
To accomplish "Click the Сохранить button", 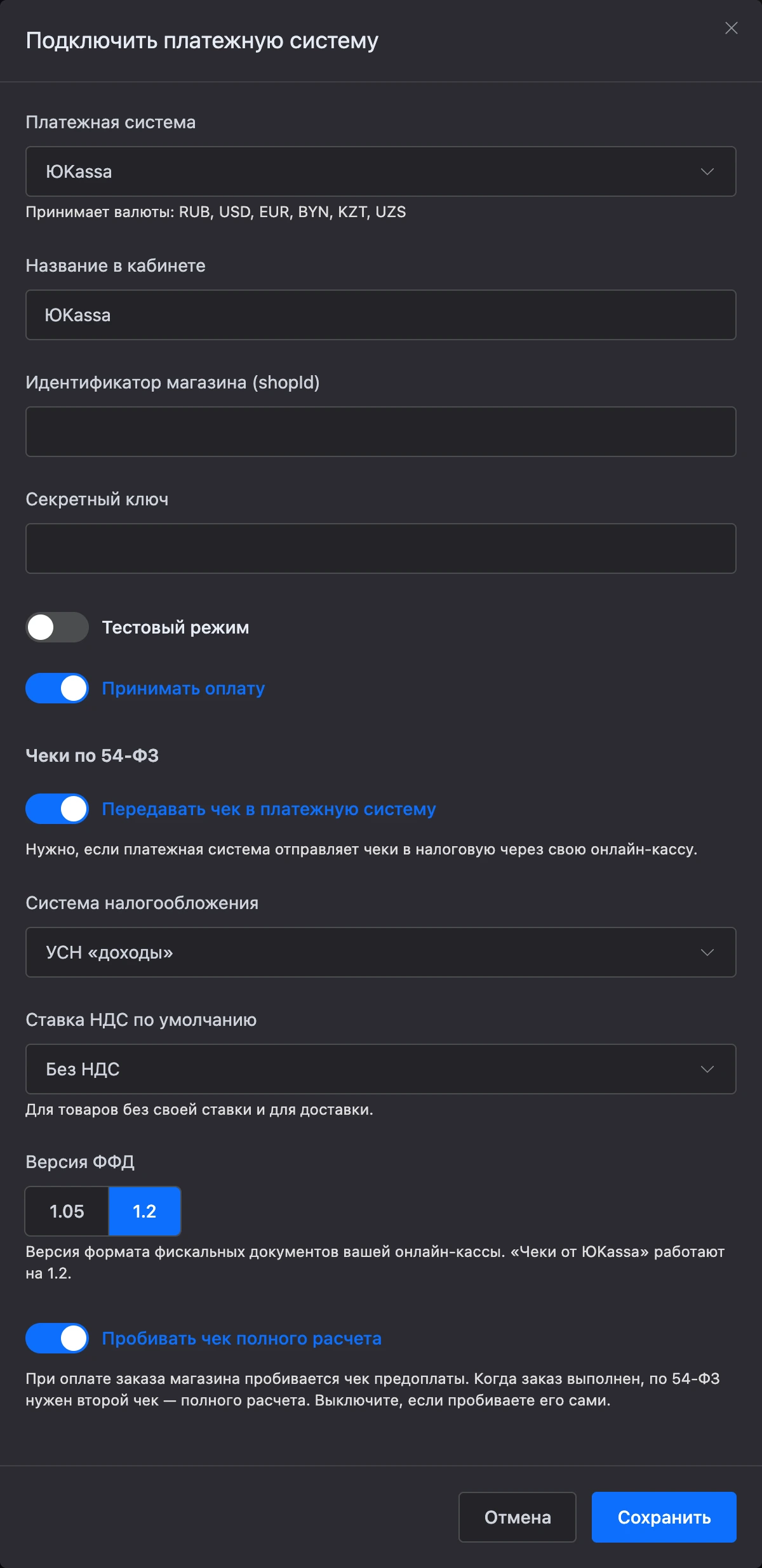I will 664,1517.
